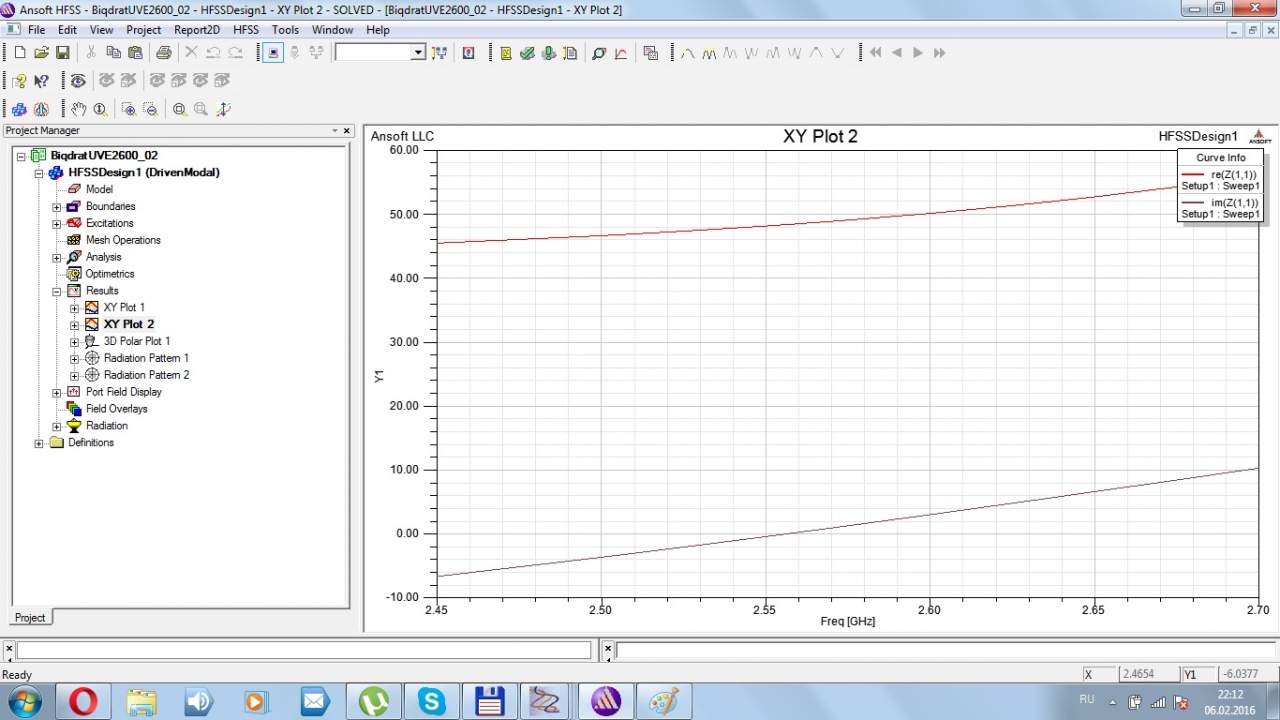Select the Pan hand tool

tap(79, 109)
